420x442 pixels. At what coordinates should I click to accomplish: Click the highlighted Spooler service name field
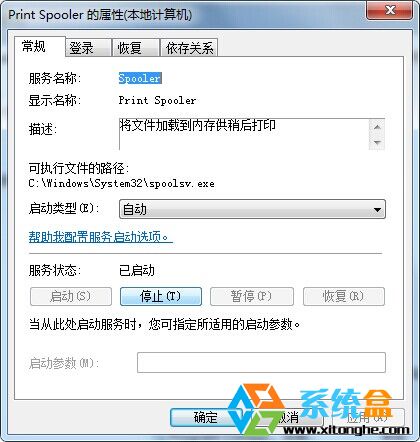coord(140,78)
